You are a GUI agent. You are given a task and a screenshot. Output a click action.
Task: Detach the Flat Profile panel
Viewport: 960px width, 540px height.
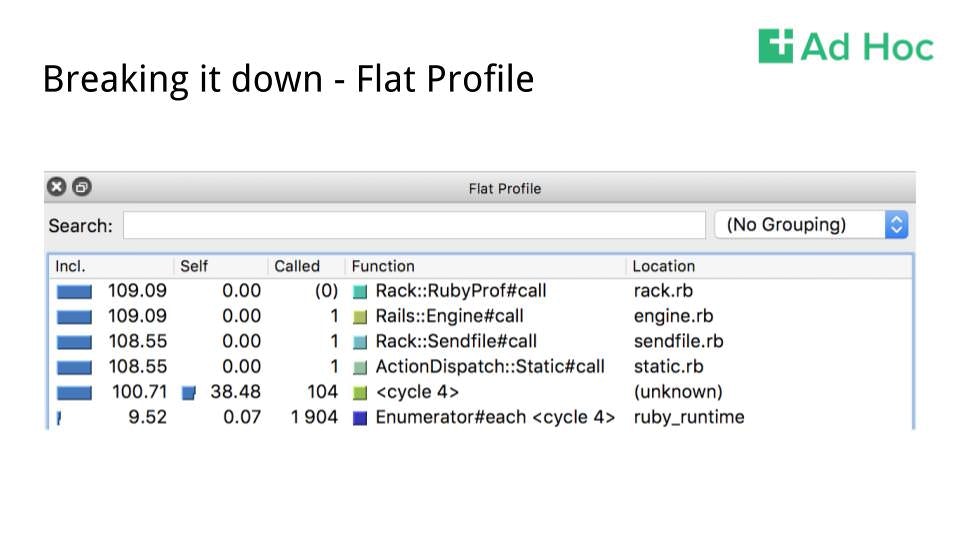click(82, 187)
